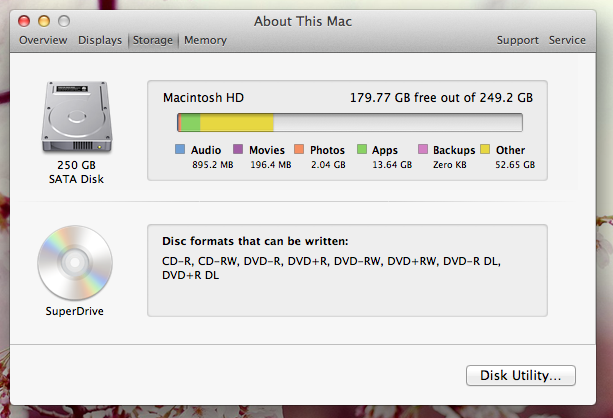Screen dimensions: 613x418
Task: Click the '13.64 GB' apps size value
Action: coord(392,165)
